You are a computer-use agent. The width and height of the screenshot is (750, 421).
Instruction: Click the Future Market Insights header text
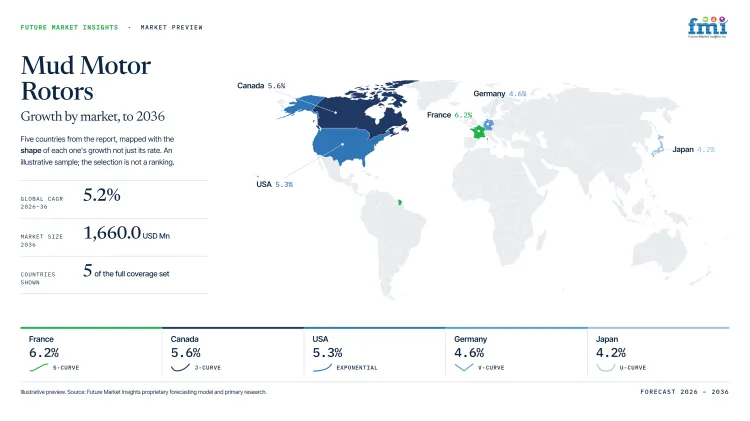(x=69, y=27)
